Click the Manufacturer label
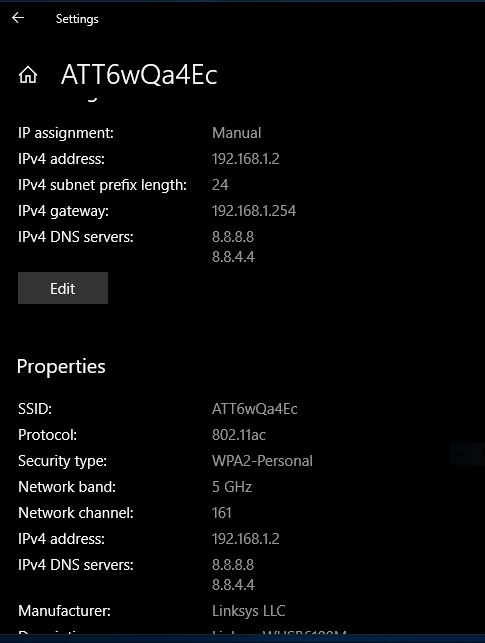The width and height of the screenshot is (485, 643). 64,611
